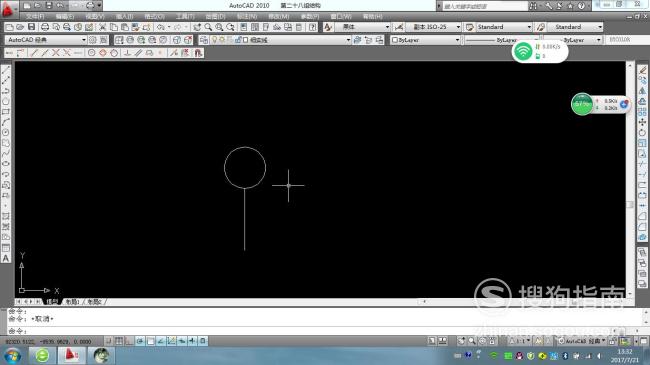The height and width of the screenshot is (365, 650).
Task: Open the Properties palette icon
Action: pyautogui.click(x=244, y=27)
